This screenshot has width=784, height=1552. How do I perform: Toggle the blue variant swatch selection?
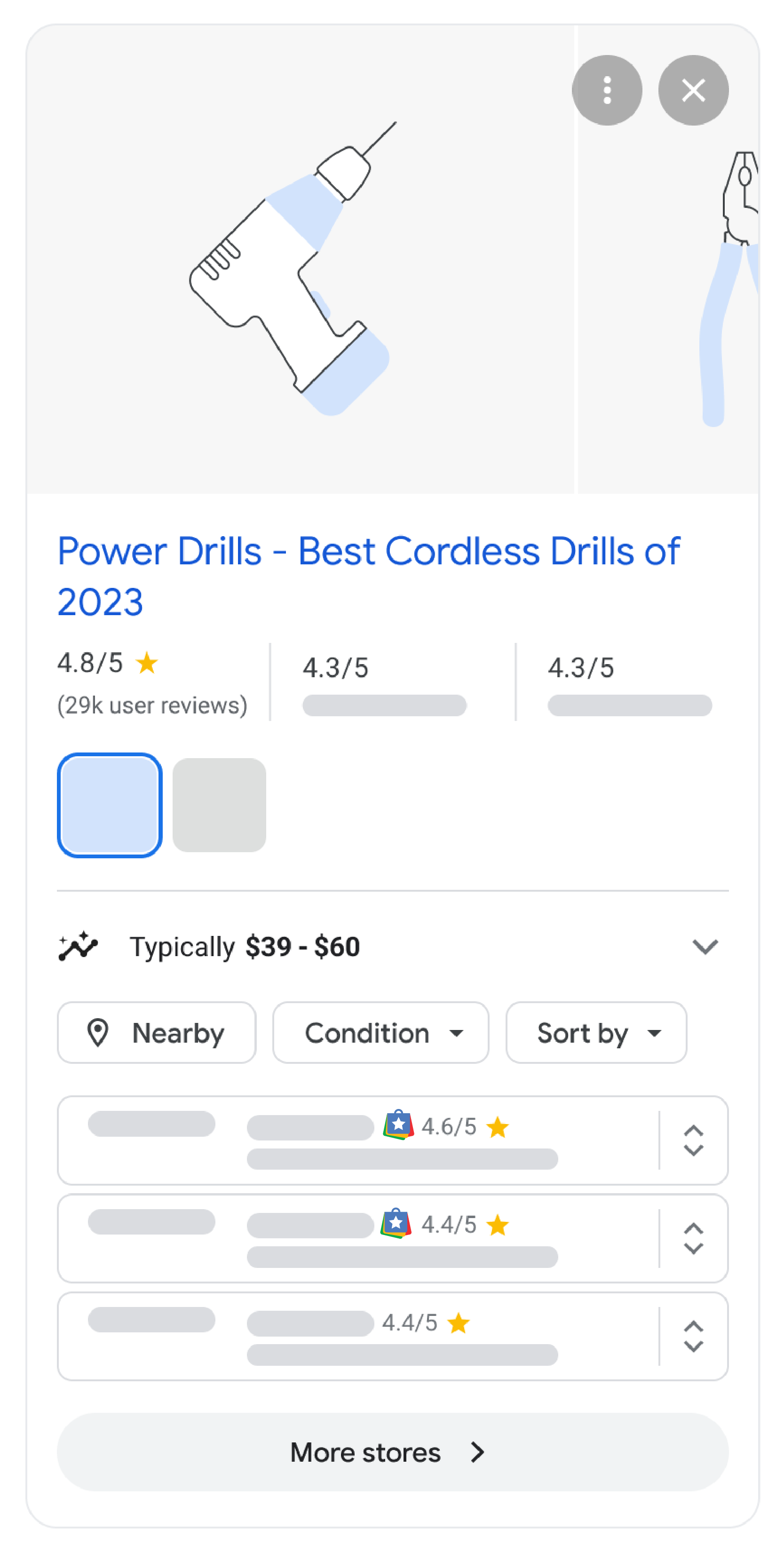[x=109, y=806]
